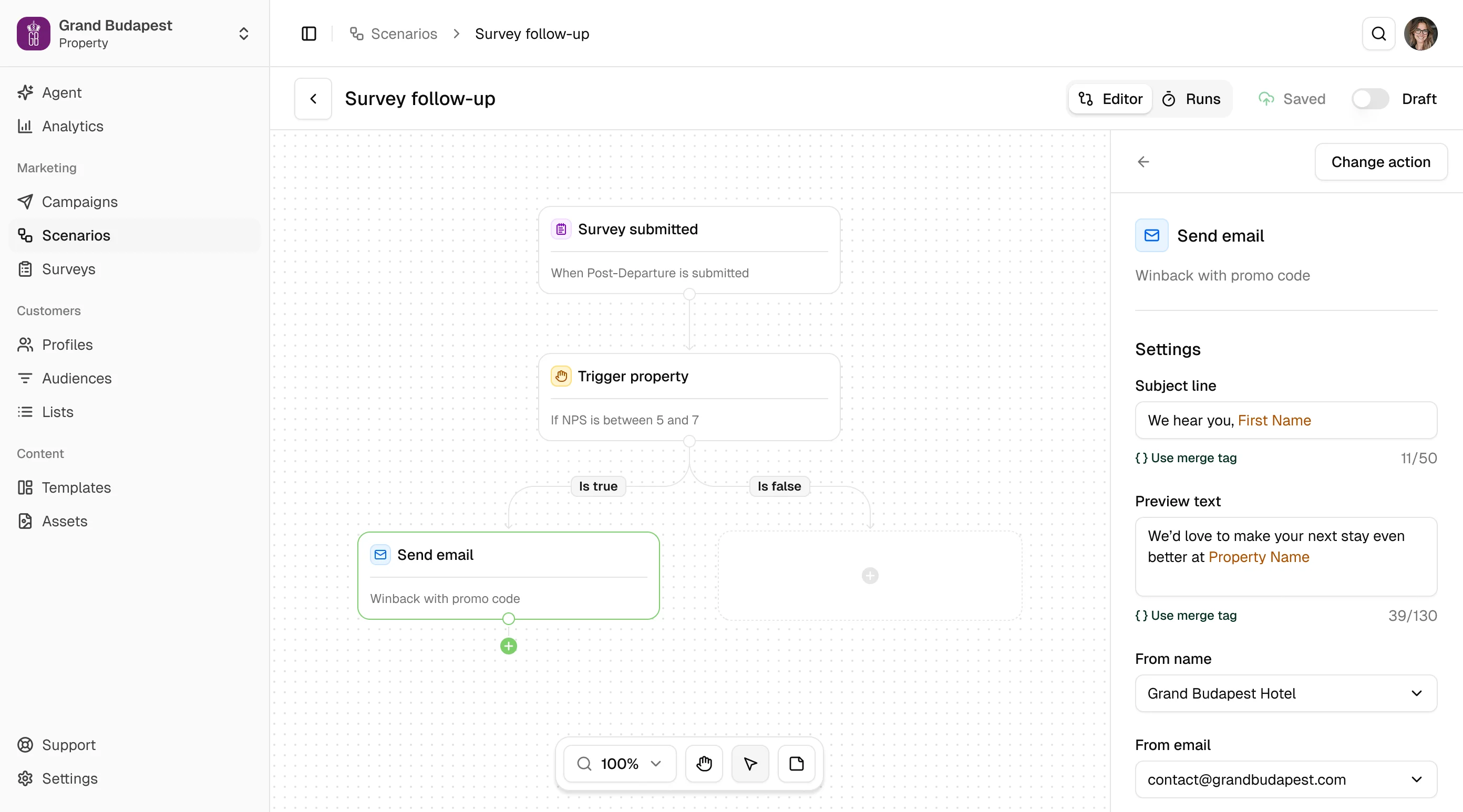Click the Saved cloud status icon
This screenshot has width=1463, height=812.
1266,99
